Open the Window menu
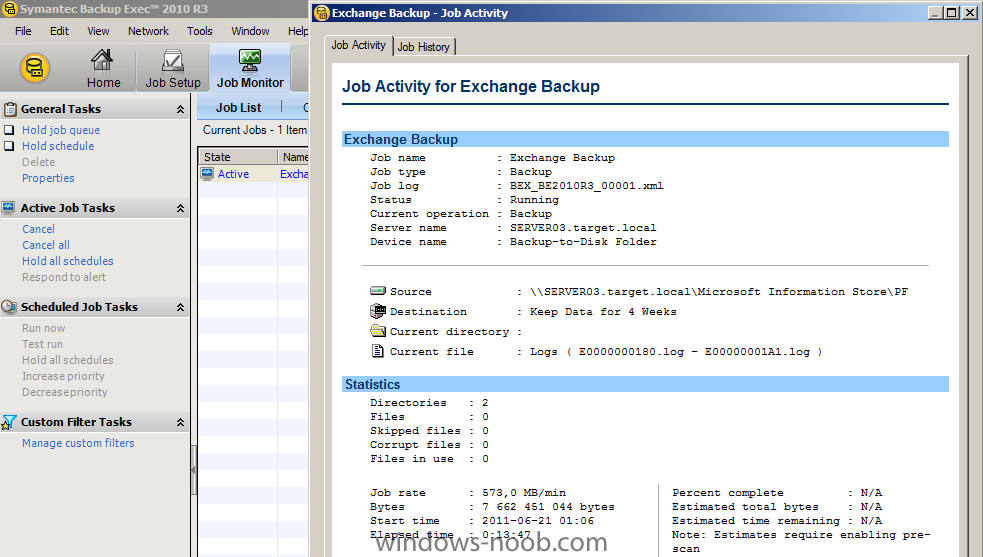Viewport: 983px width, 557px height. point(250,31)
